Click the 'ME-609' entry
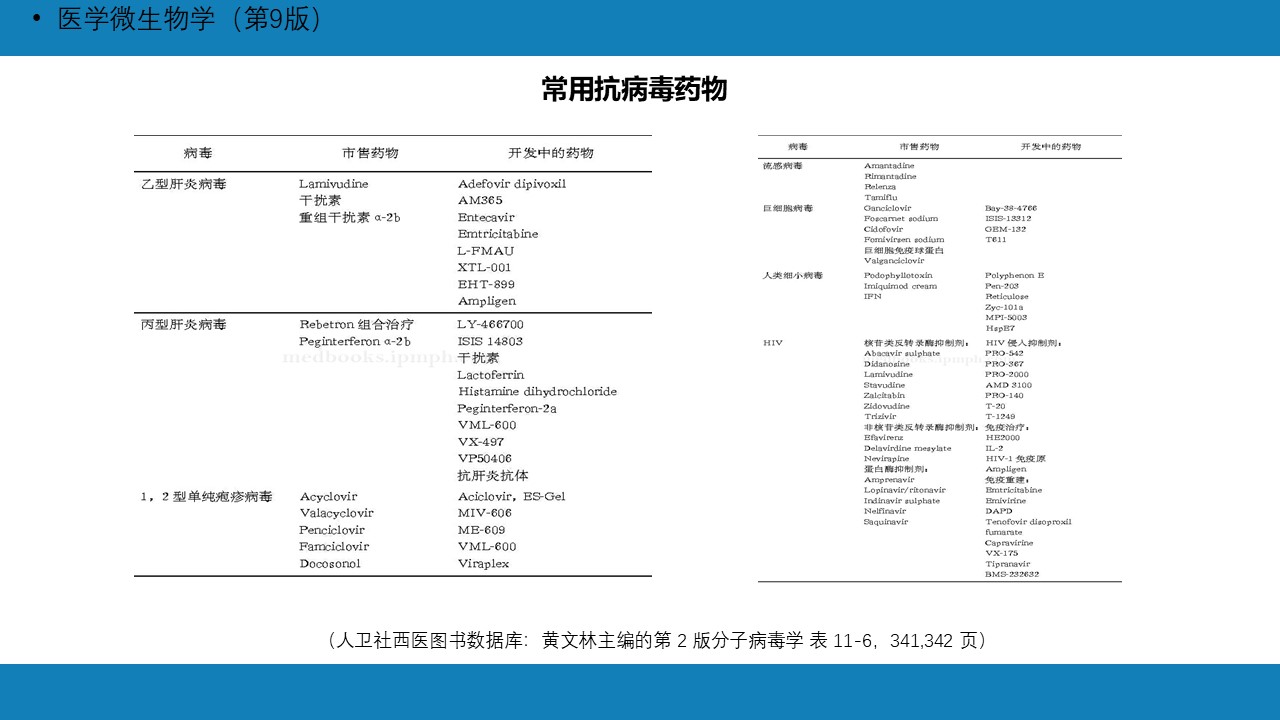Image resolution: width=1280 pixels, height=720 pixels. point(481,530)
